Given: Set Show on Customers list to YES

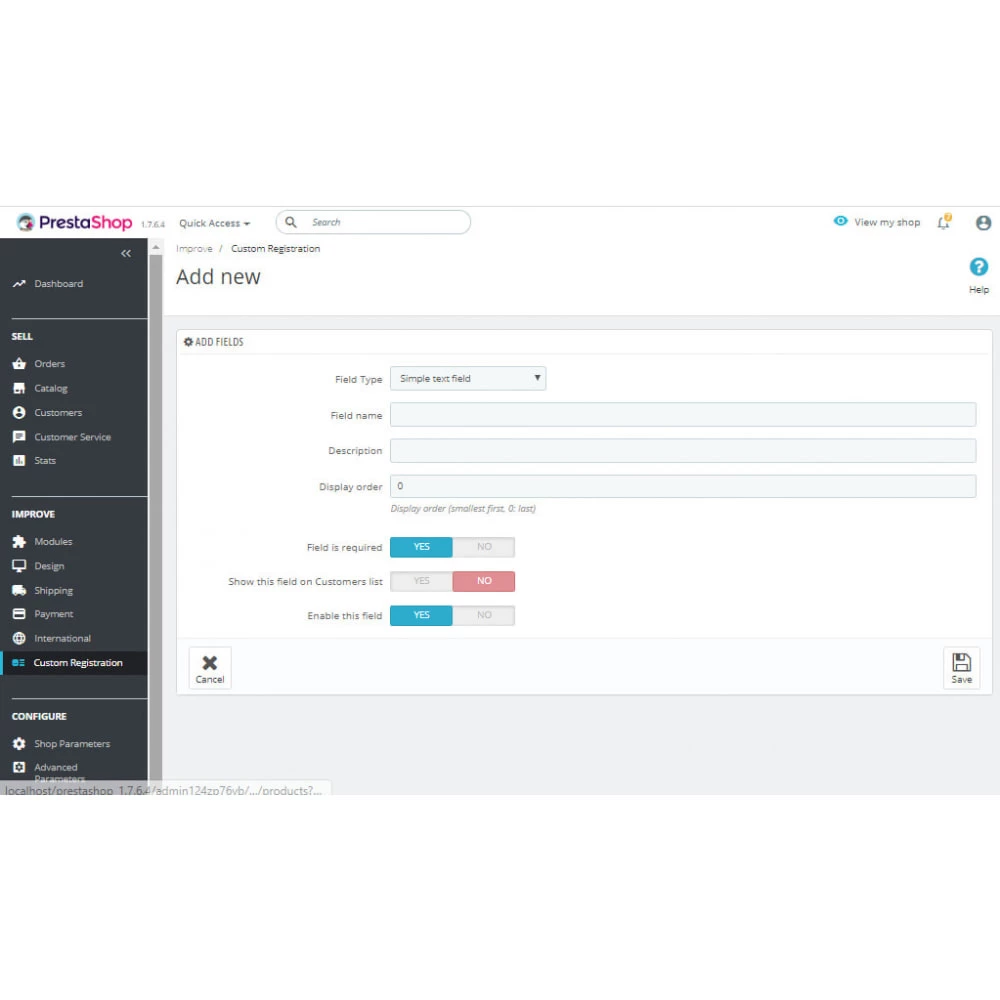Looking at the screenshot, I should click(421, 581).
